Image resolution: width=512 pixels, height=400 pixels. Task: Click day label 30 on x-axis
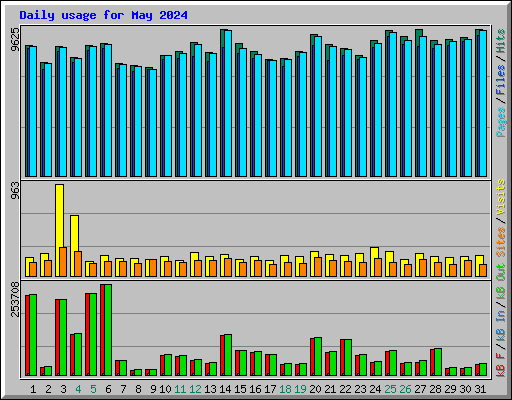[x=465, y=389]
